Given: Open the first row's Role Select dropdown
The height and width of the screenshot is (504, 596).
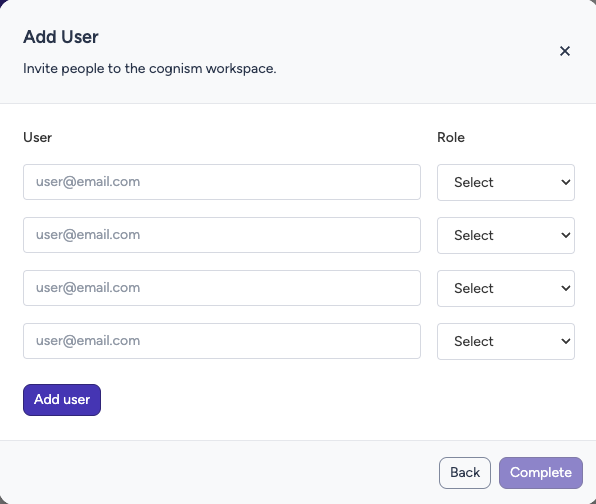Looking at the screenshot, I should point(506,182).
